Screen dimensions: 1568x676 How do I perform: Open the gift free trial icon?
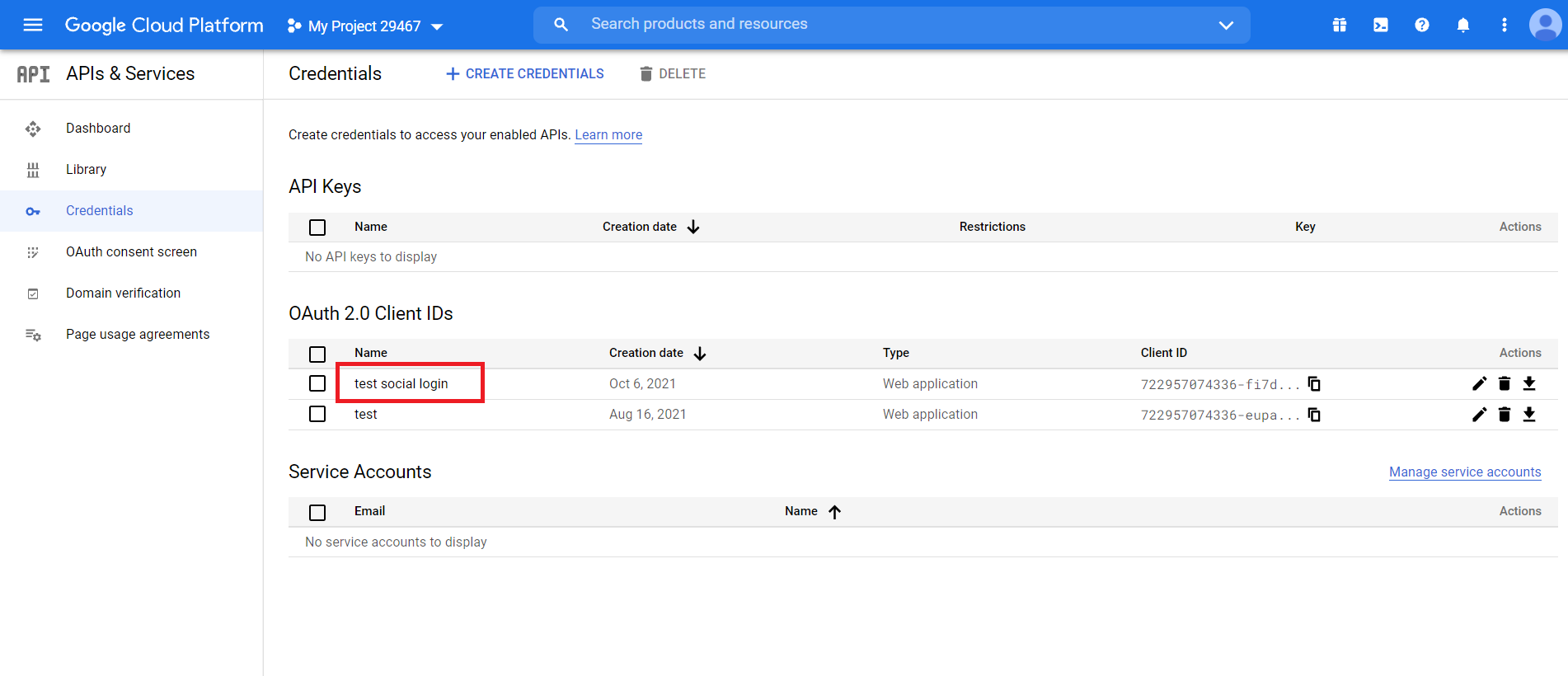[1339, 25]
